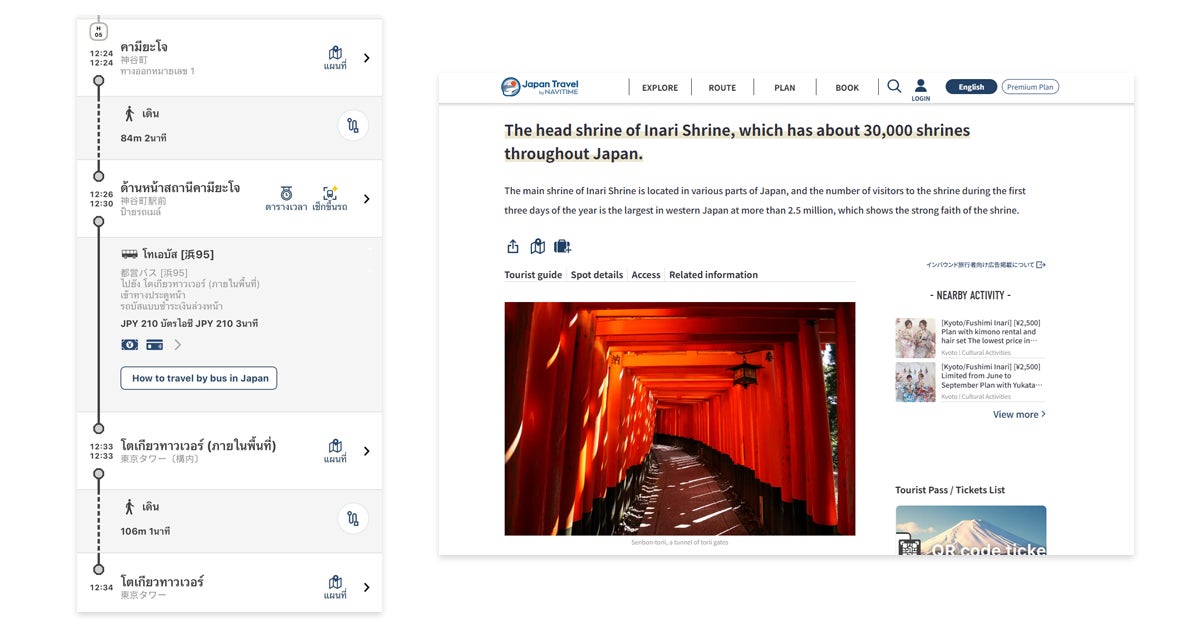Open the QR code ticket banner
The width and height of the screenshot is (1200, 628).
point(971,530)
